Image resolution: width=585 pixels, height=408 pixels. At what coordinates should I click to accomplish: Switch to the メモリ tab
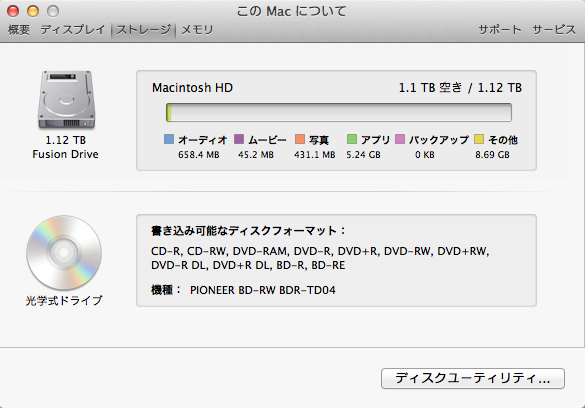pos(197,30)
